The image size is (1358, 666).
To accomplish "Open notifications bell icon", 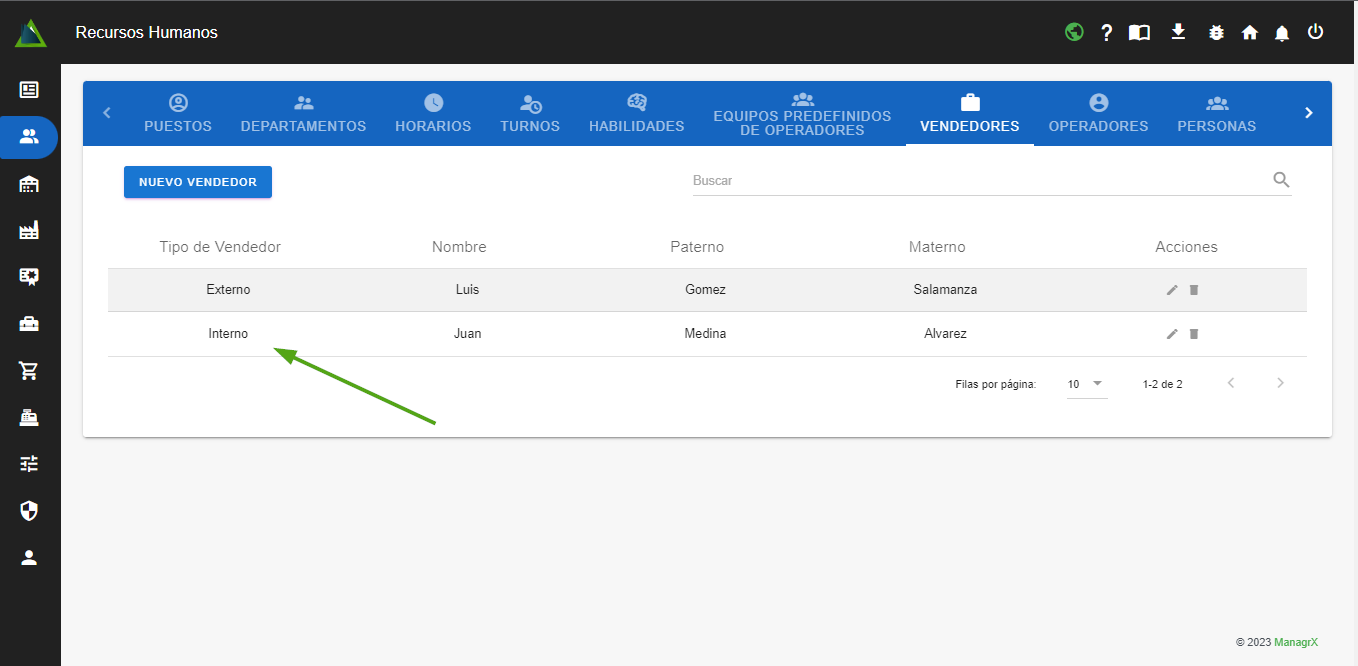I will pyautogui.click(x=1282, y=32).
